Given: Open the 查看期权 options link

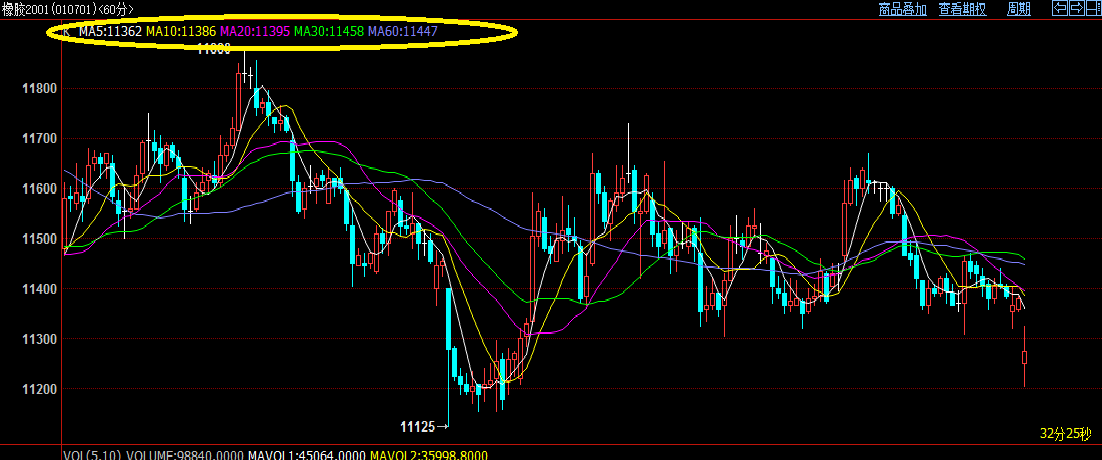Looking at the screenshot, I should [x=963, y=10].
